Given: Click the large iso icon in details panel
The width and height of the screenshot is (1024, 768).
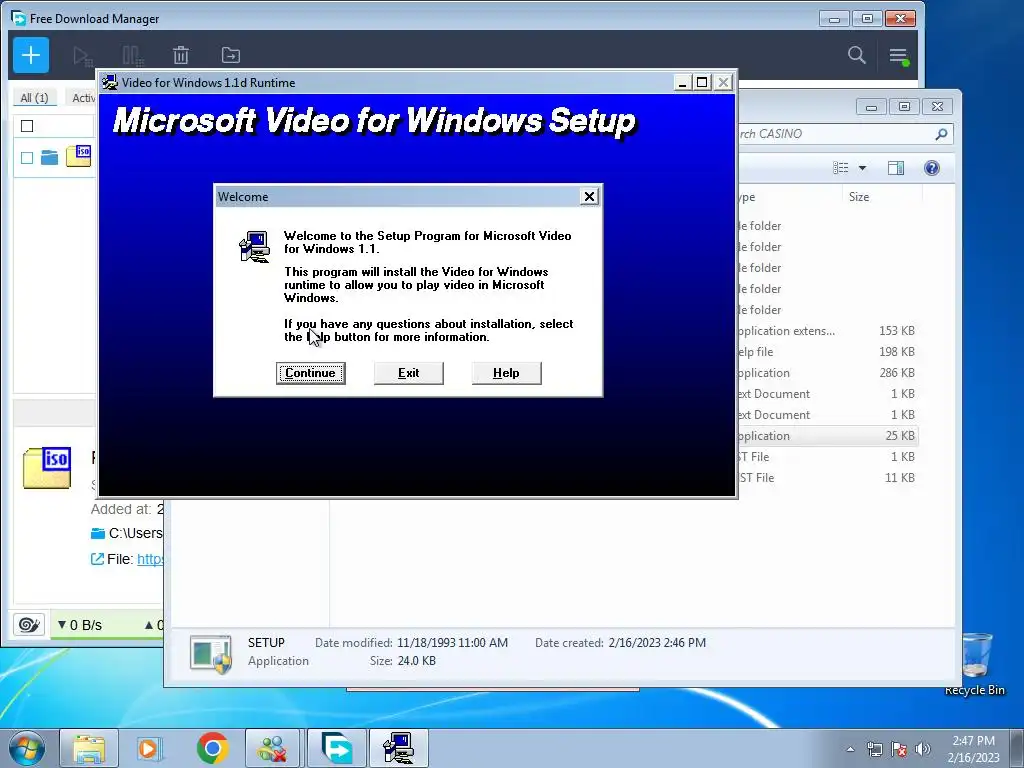Looking at the screenshot, I should [x=47, y=468].
